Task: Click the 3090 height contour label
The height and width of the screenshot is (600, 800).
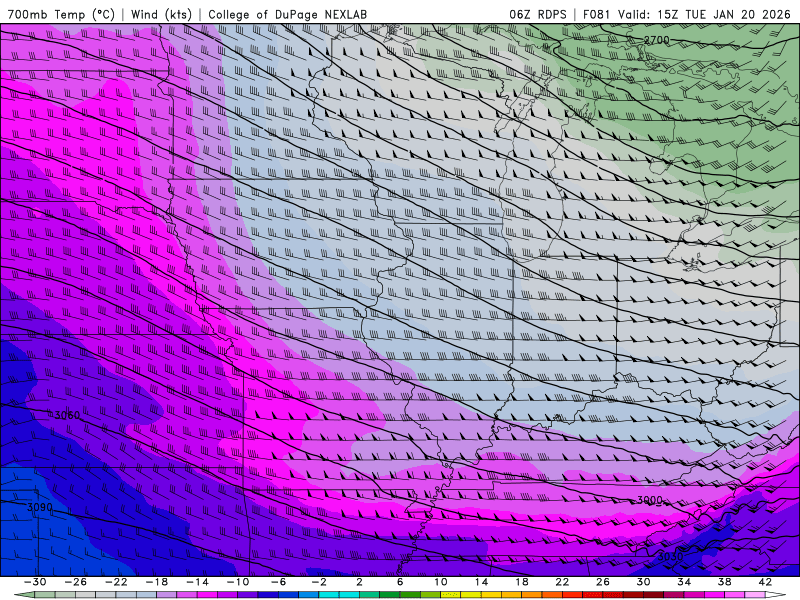Action: coord(40,507)
